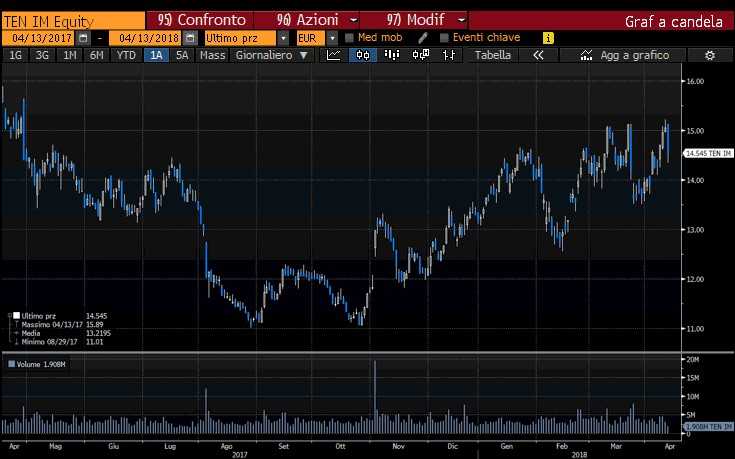Screen dimensions: 735x459
Task: Click the Graf a candela title
Action: click(674, 21)
